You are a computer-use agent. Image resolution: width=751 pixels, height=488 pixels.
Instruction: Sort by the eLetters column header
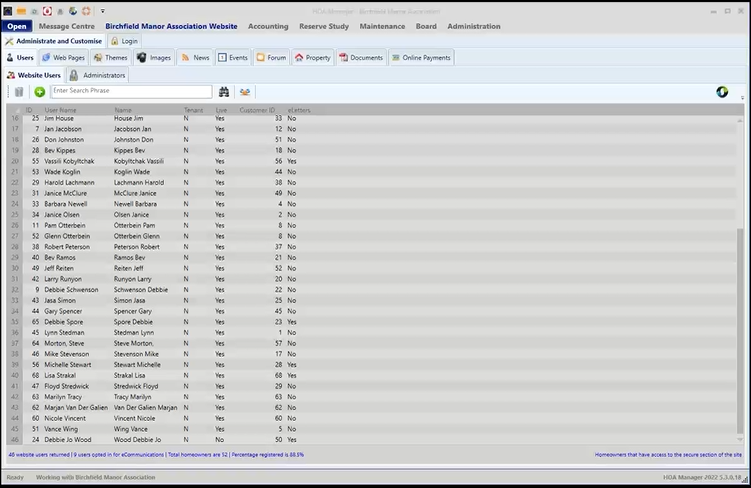pos(299,110)
